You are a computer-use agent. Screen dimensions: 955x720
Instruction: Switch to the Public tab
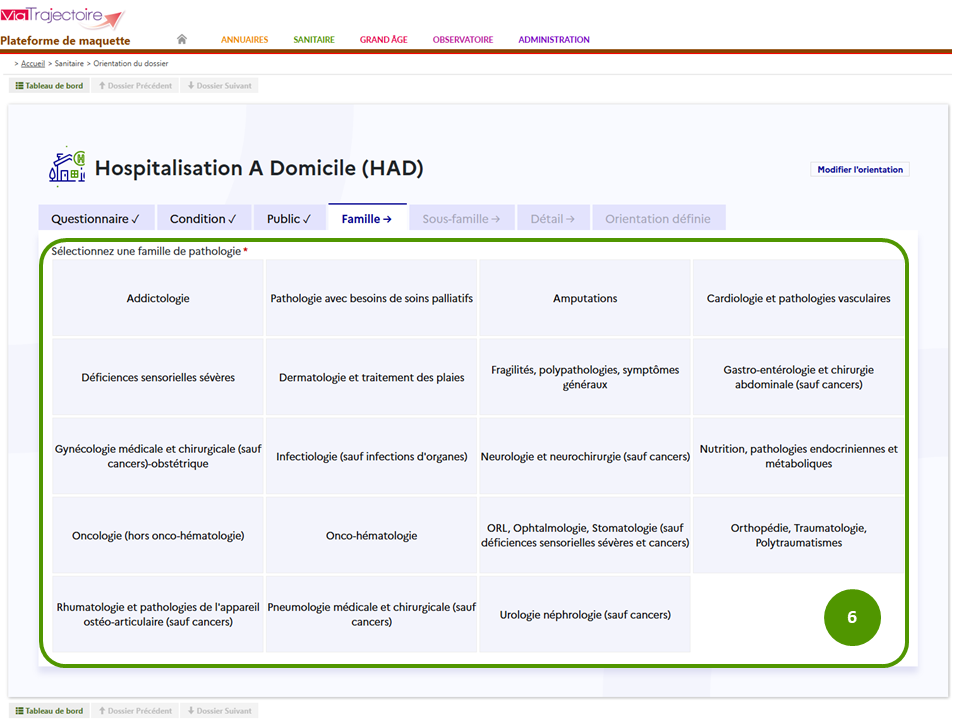(x=289, y=218)
